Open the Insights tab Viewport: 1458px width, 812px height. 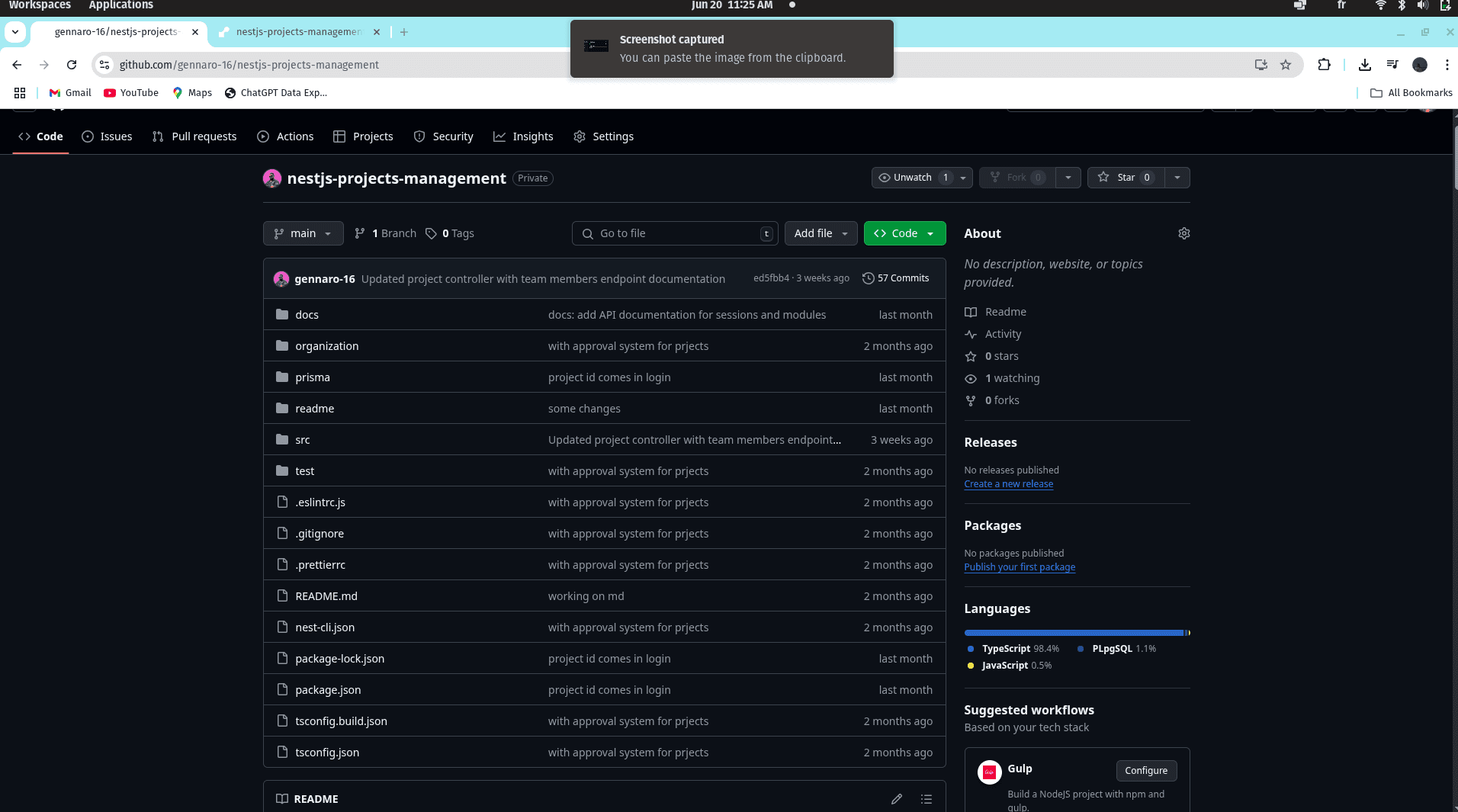pos(523,136)
